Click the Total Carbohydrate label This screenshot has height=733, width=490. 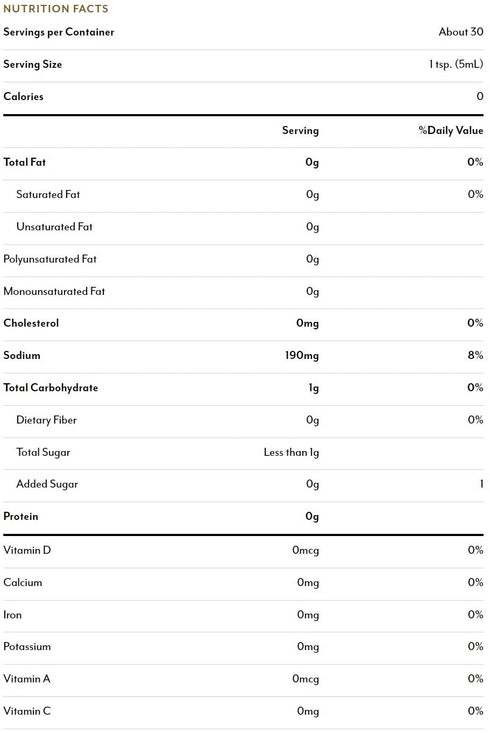[x=50, y=388]
